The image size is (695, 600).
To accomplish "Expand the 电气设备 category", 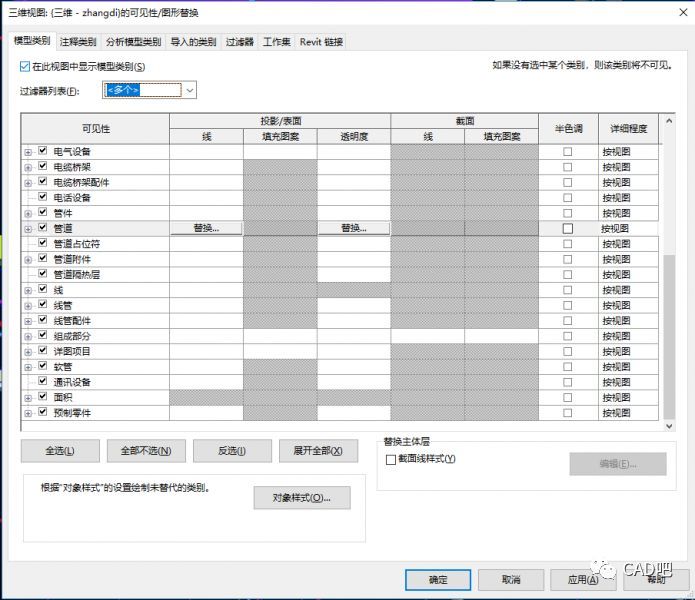I will (x=28, y=152).
